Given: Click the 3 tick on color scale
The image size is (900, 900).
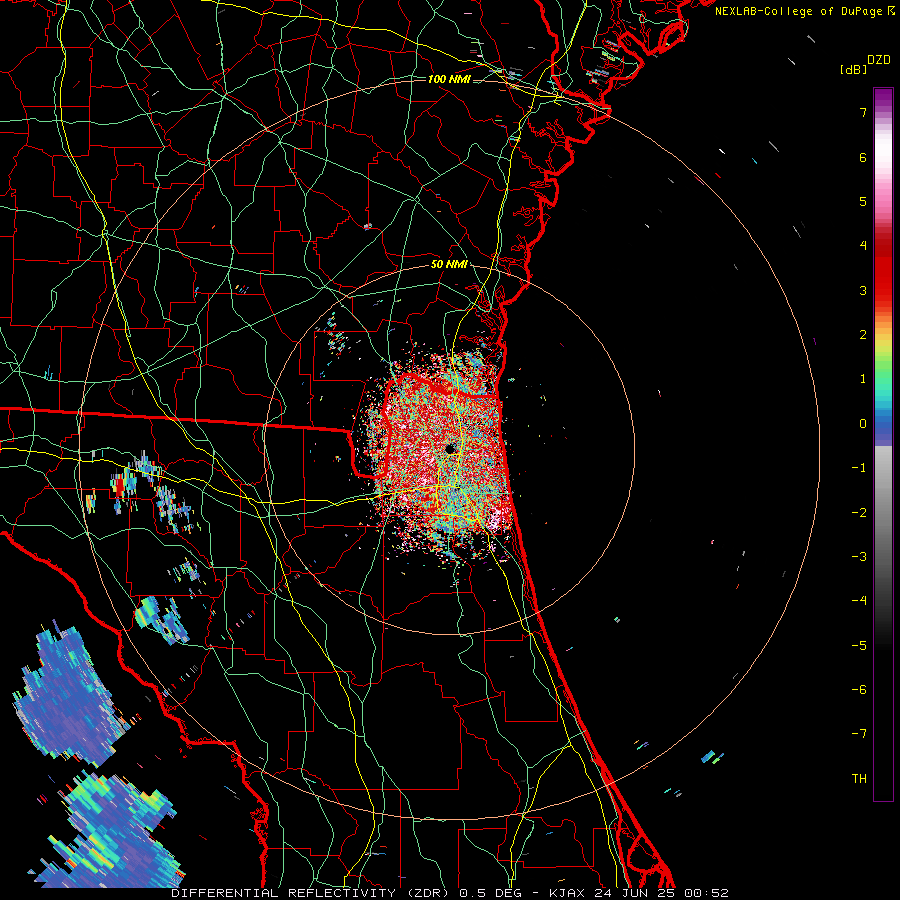Looking at the screenshot, I should (x=863, y=290).
